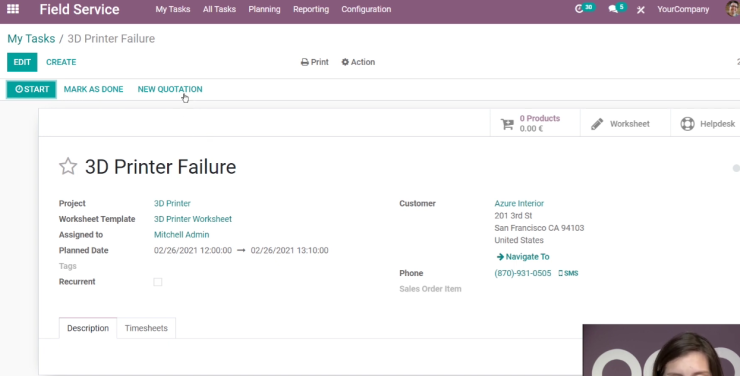Open the 3D Printer project link
Screen dimensions: 740x376
(x=172, y=203)
